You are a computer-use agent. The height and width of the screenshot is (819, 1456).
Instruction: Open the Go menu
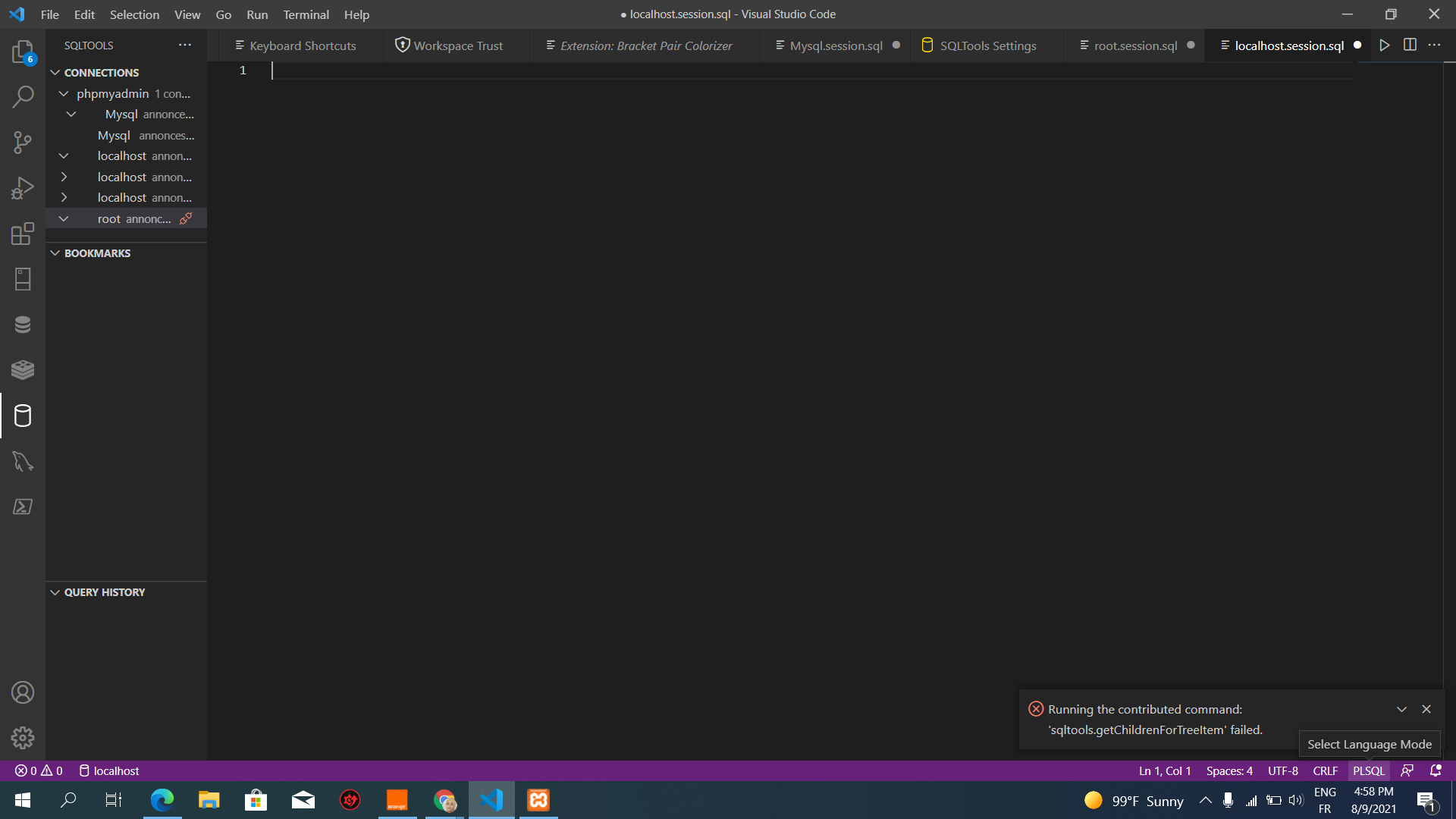point(224,14)
